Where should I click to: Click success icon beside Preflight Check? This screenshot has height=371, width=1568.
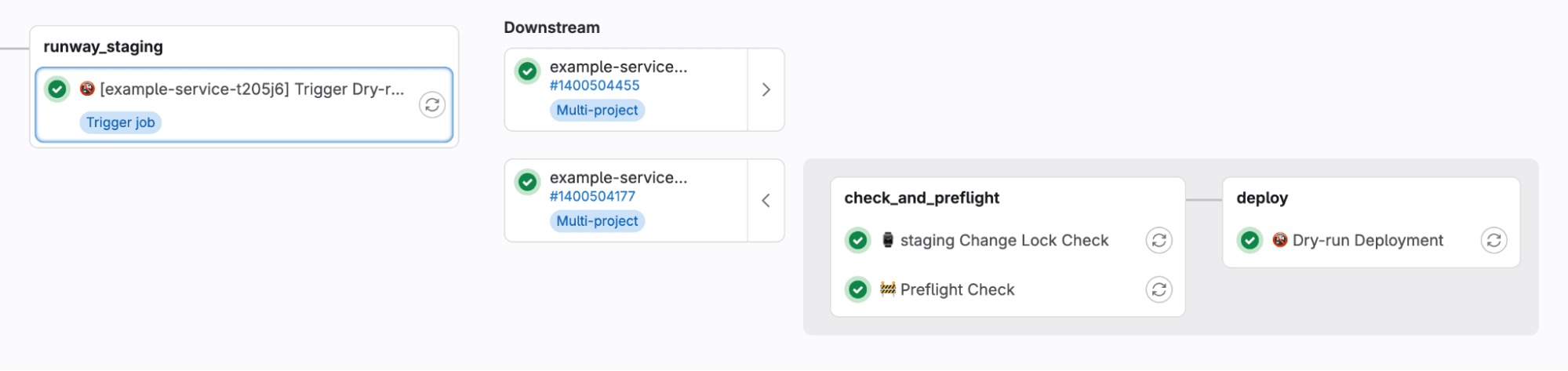tap(858, 289)
